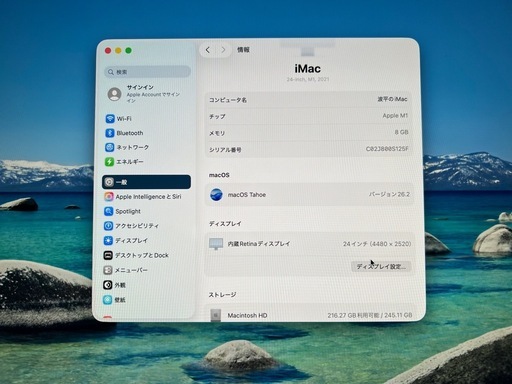This screenshot has height=384, width=512.
Task: Click the ディスプレイ設定... button
Action: (381, 267)
